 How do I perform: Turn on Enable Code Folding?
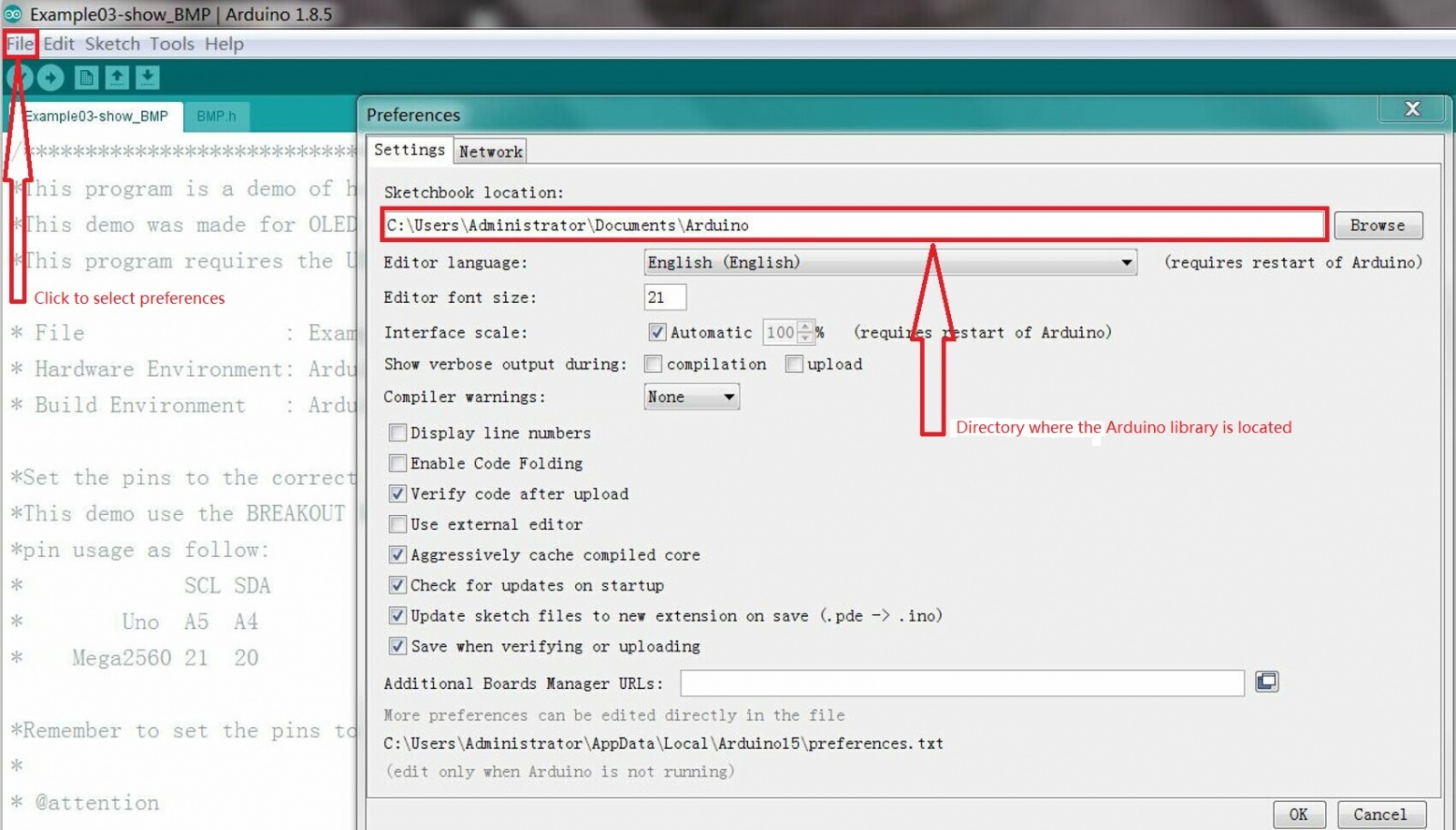point(398,463)
